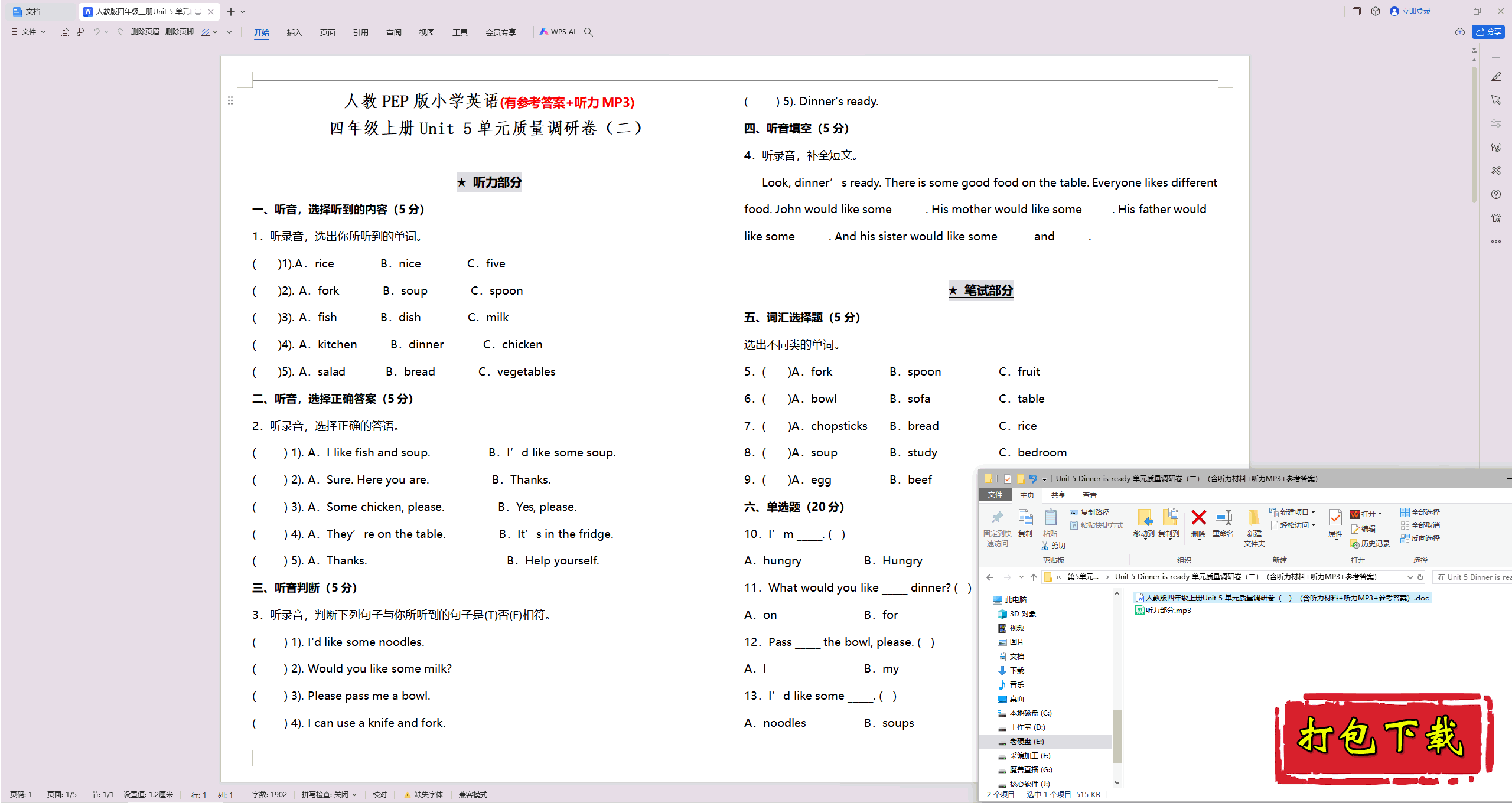Switch to the 引用 ribbon tab
Image resolution: width=1512 pixels, height=803 pixels.
360,32
